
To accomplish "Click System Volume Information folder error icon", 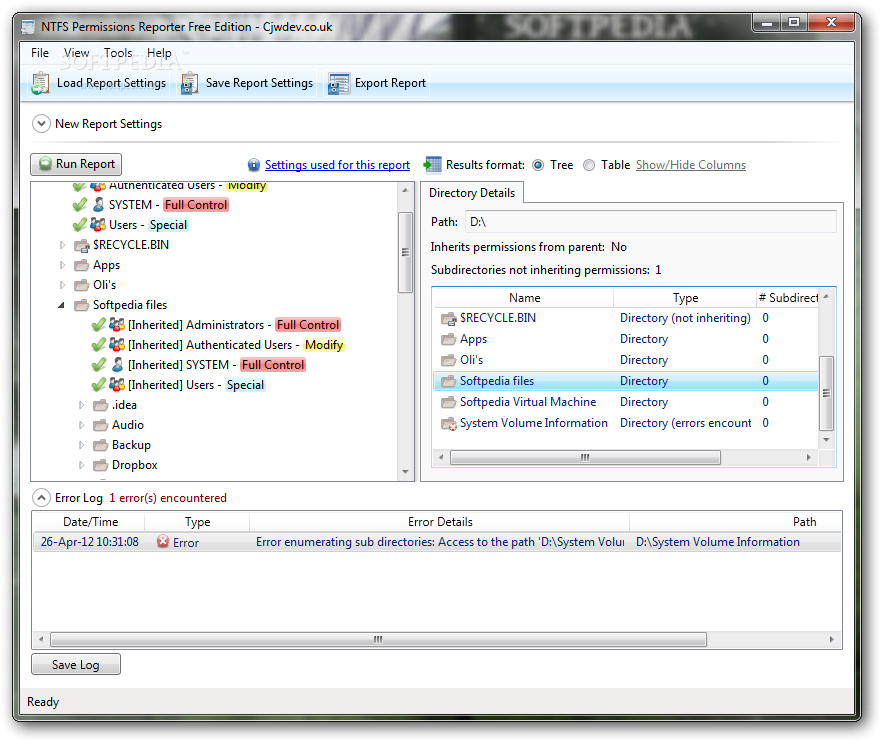I will 449,424.
